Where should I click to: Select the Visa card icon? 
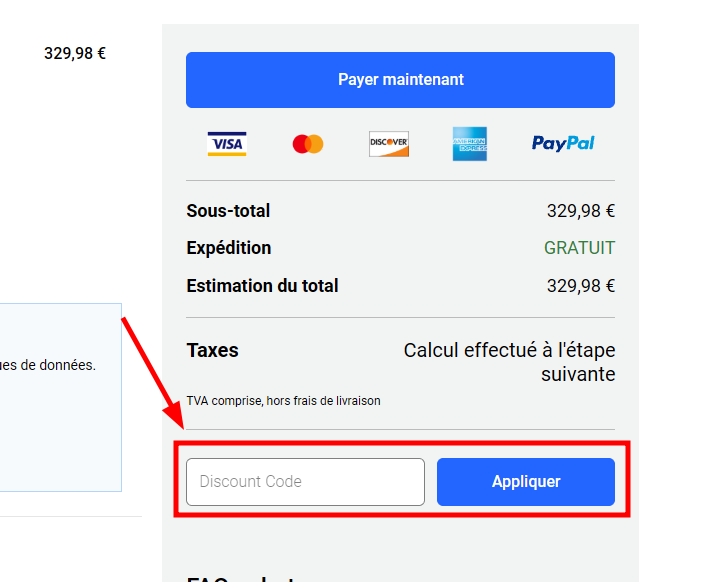click(227, 144)
